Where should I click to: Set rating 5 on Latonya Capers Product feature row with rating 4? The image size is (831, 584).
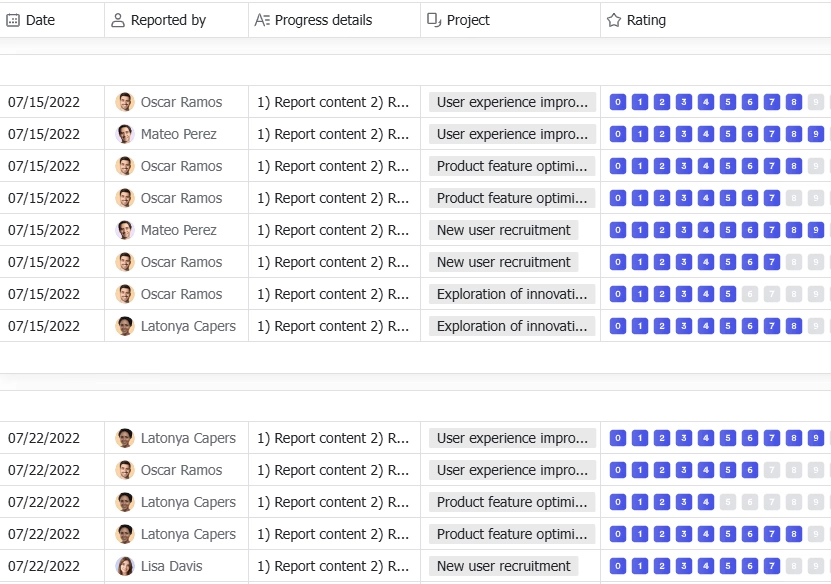coord(728,502)
